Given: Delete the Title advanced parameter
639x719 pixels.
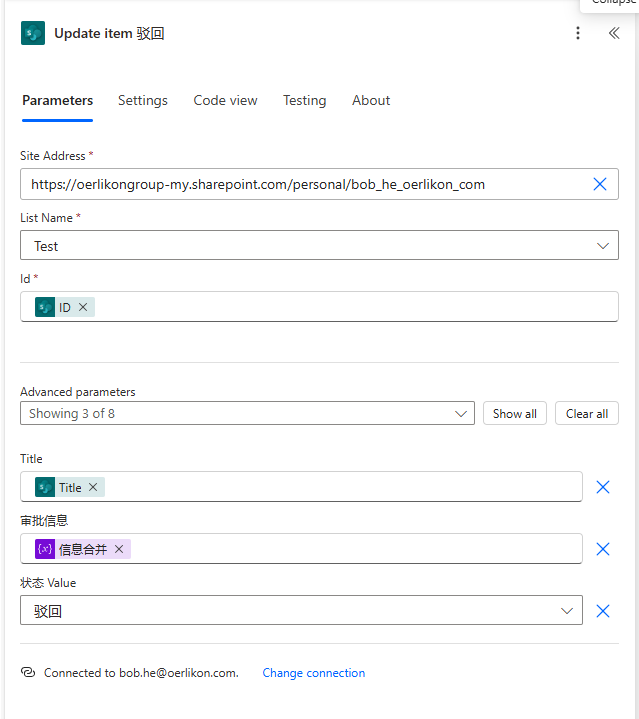Looking at the screenshot, I should pos(603,487).
